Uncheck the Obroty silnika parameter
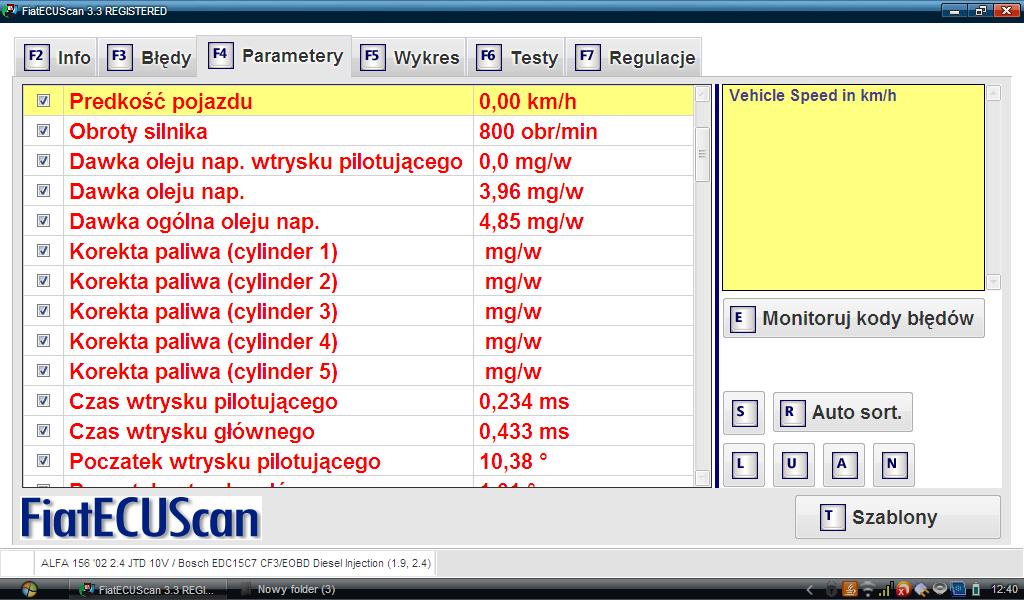1024x600 pixels. coord(43,131)
